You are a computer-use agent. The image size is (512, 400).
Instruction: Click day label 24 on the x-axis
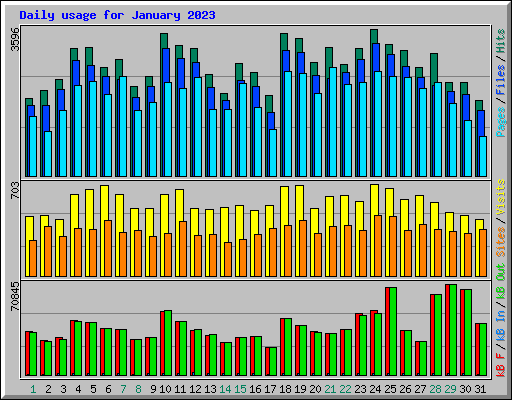pyautogui.click(x=375, y=389)
